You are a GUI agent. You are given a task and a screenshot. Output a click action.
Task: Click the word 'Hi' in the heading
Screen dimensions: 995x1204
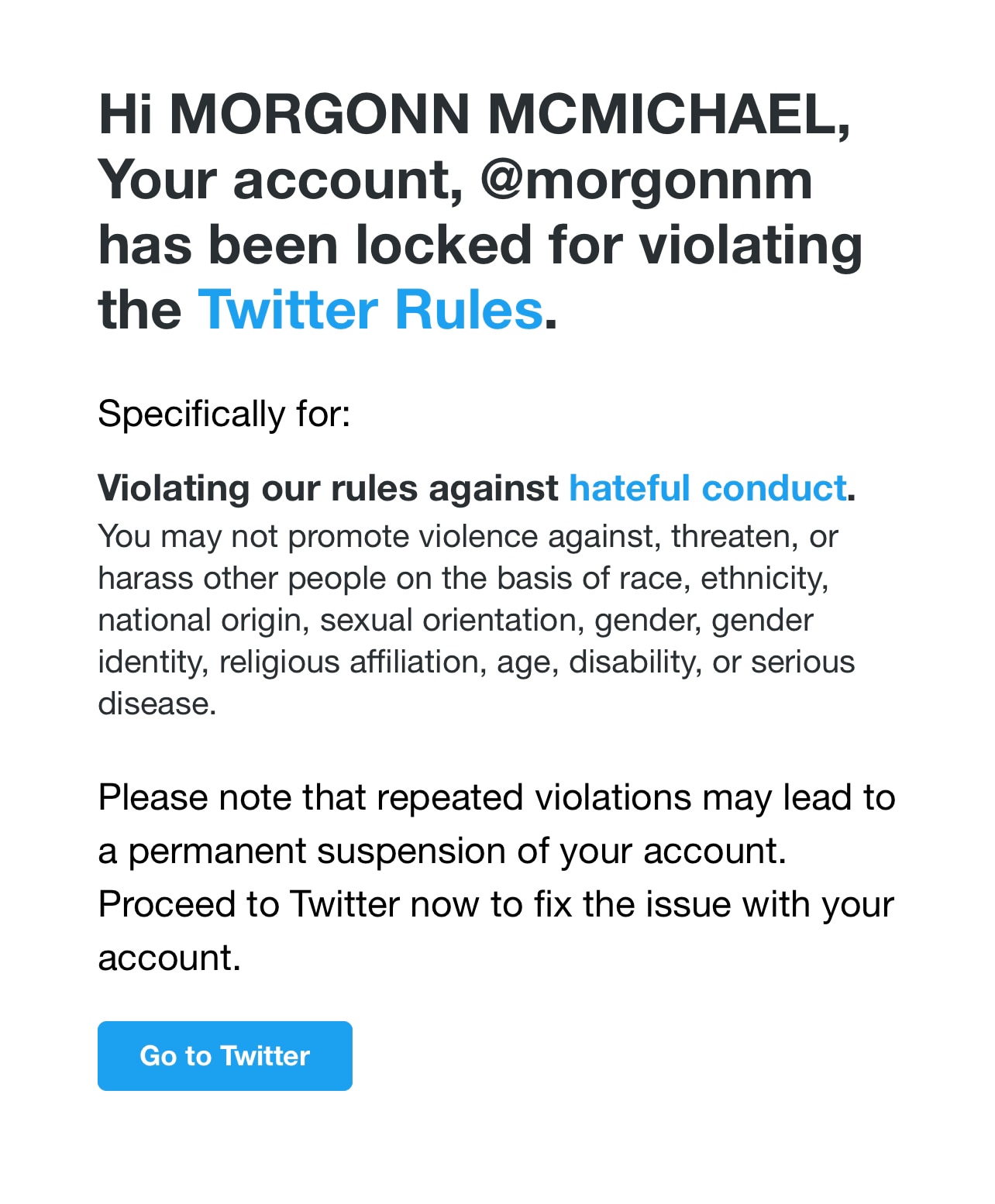[x=126, y=114]
